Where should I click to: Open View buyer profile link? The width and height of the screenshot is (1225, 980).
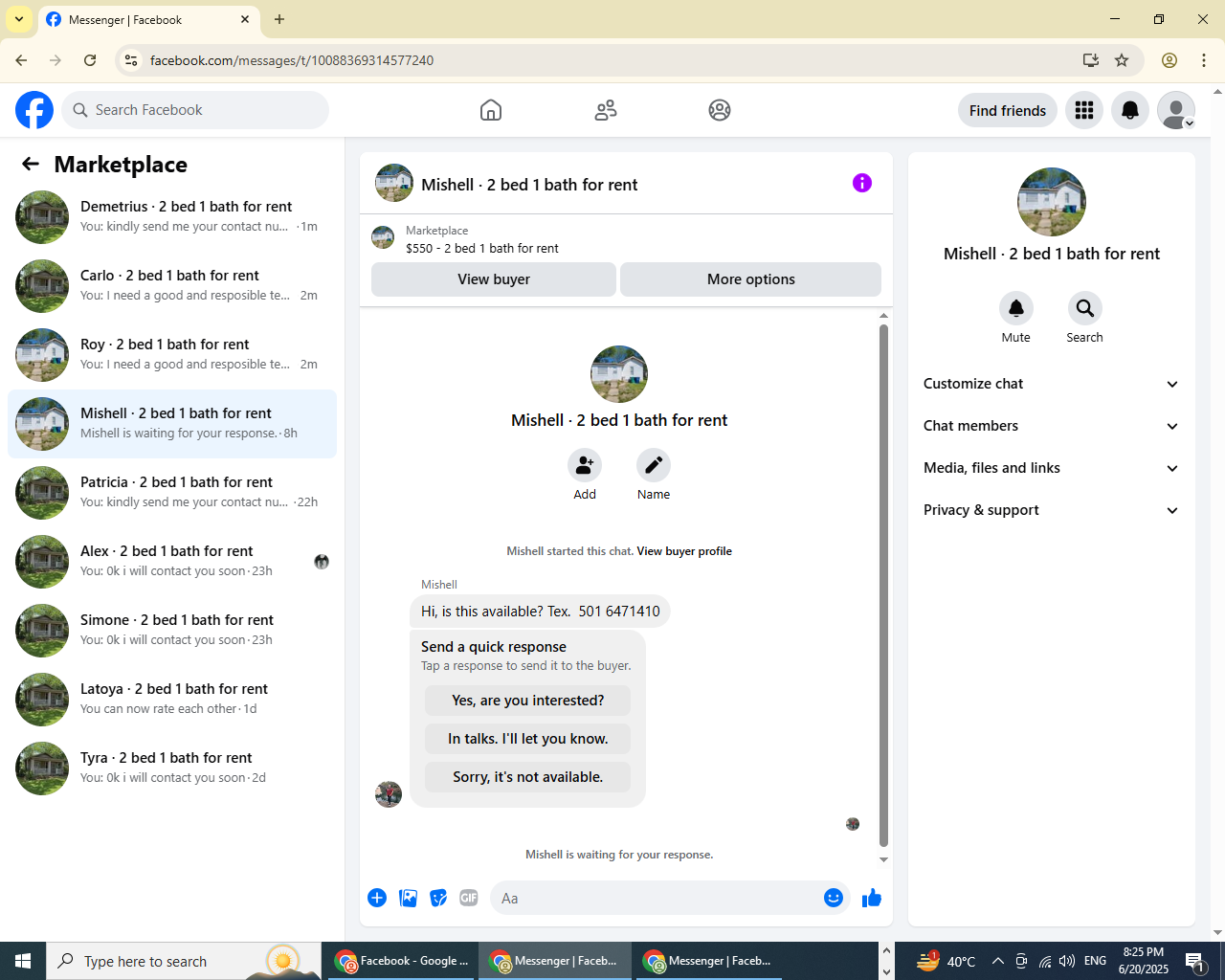[684, 551]
